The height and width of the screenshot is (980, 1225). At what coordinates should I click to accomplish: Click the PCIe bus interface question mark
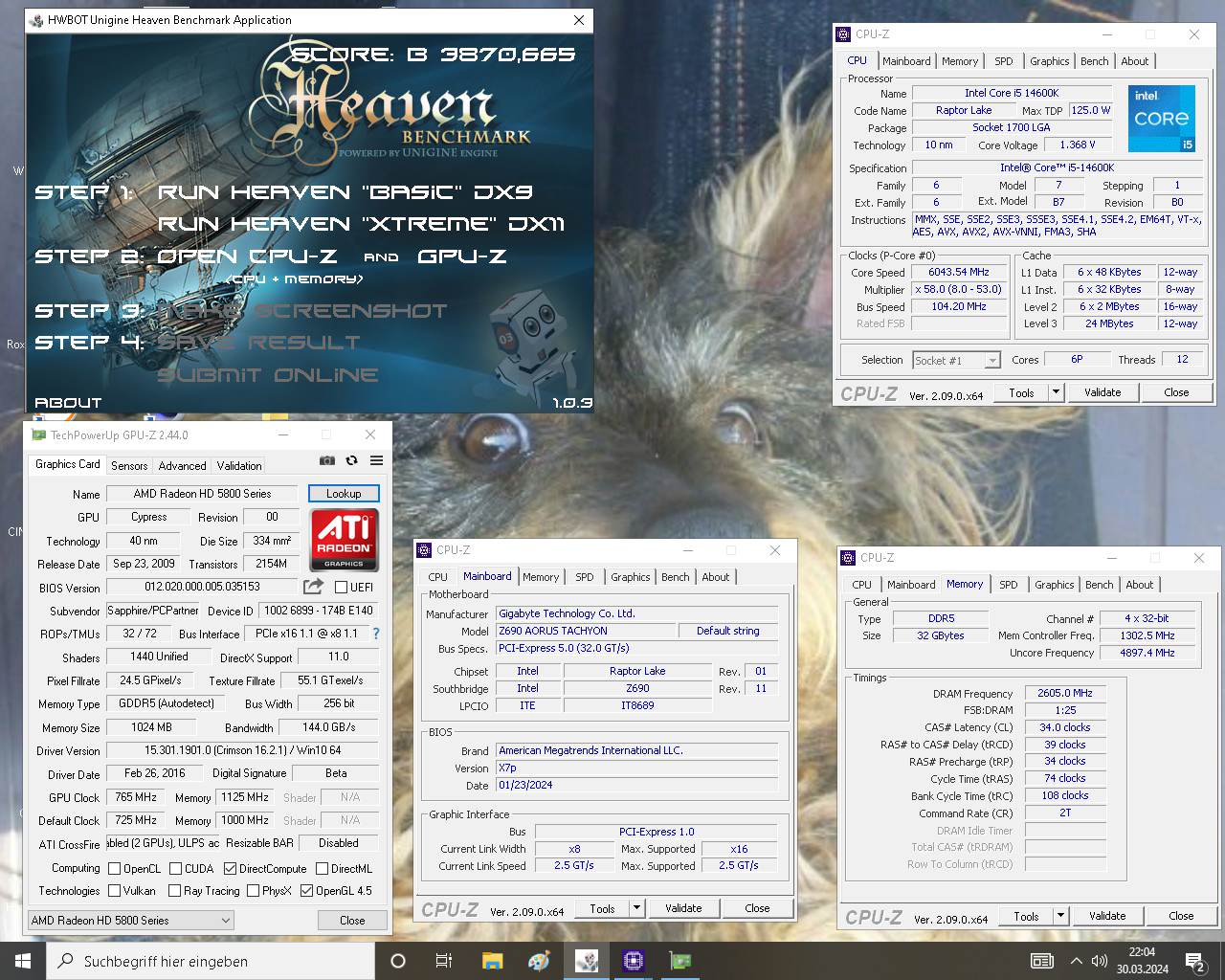[x=376, y=634]
